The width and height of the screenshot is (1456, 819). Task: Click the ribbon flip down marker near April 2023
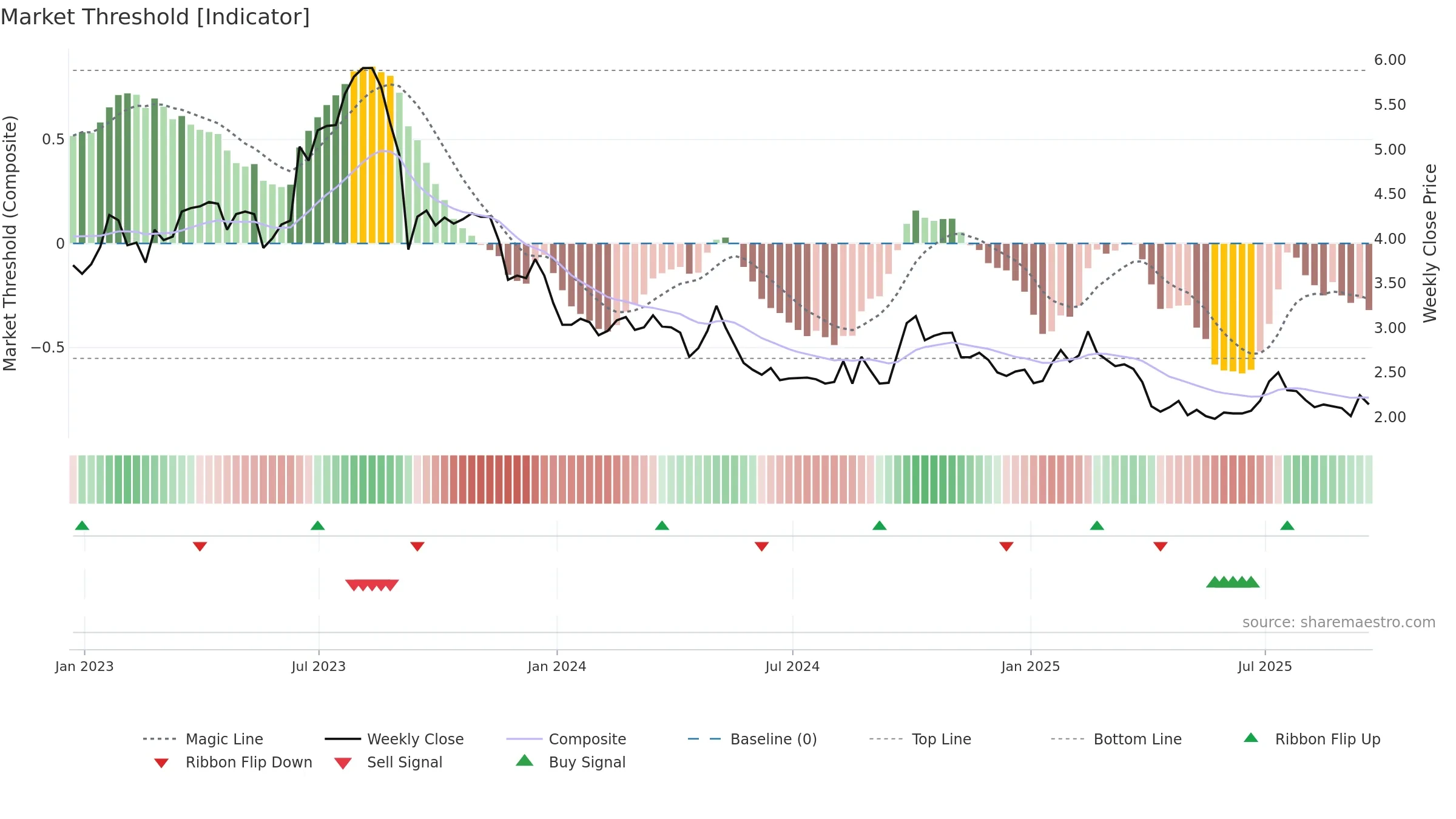(x=200, y=547)
